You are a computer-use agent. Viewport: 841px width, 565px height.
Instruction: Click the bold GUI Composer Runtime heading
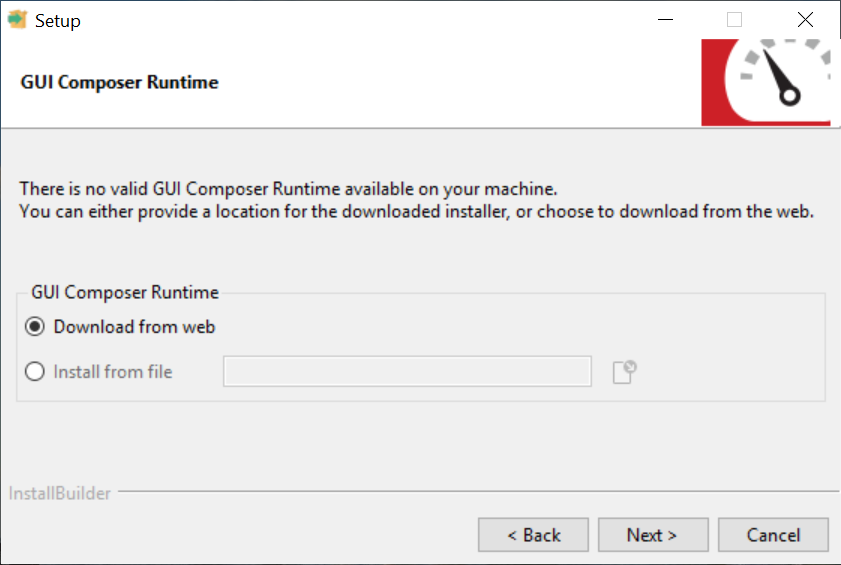click(119, 82)
